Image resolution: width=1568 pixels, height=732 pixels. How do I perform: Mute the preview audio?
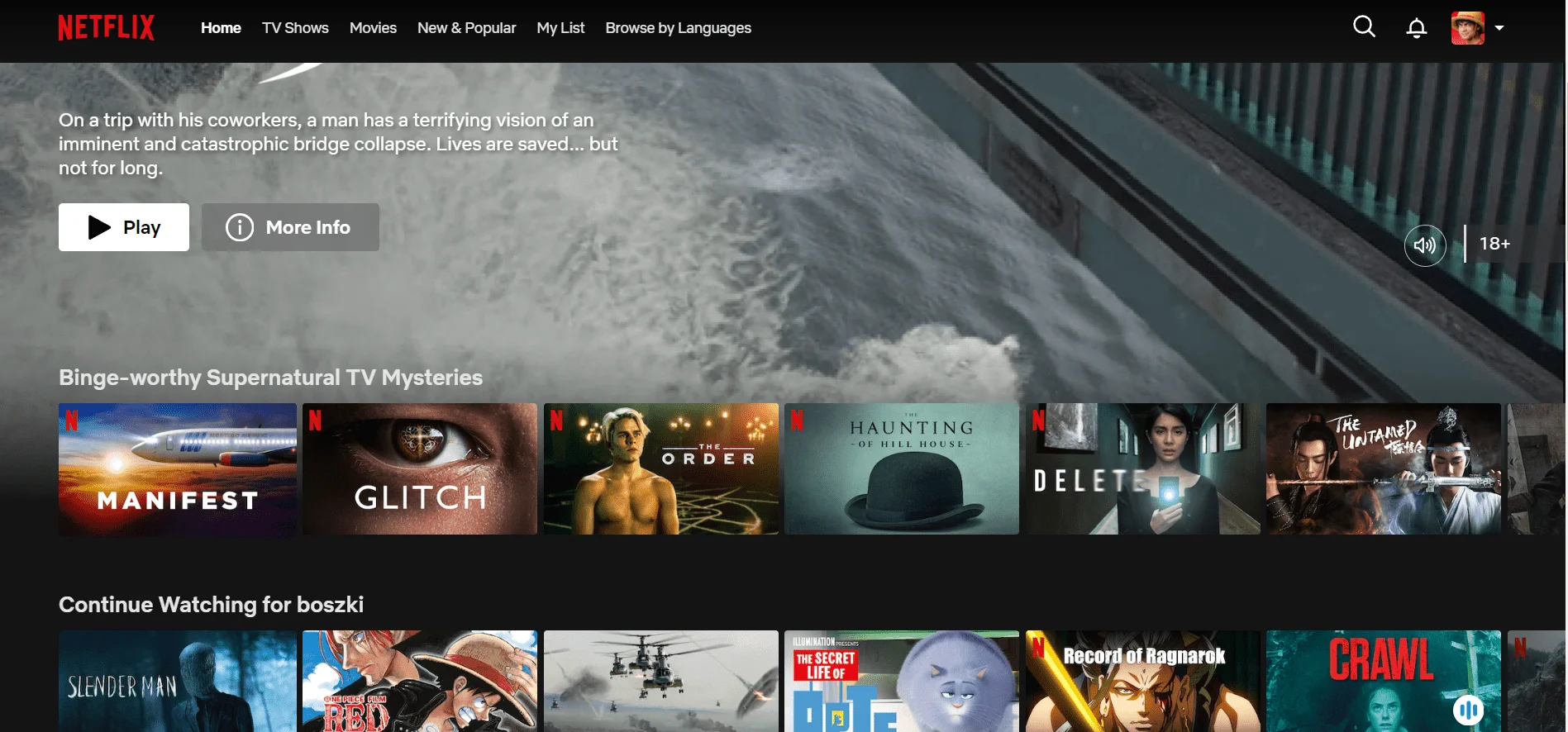click(x=1425, y=245)
